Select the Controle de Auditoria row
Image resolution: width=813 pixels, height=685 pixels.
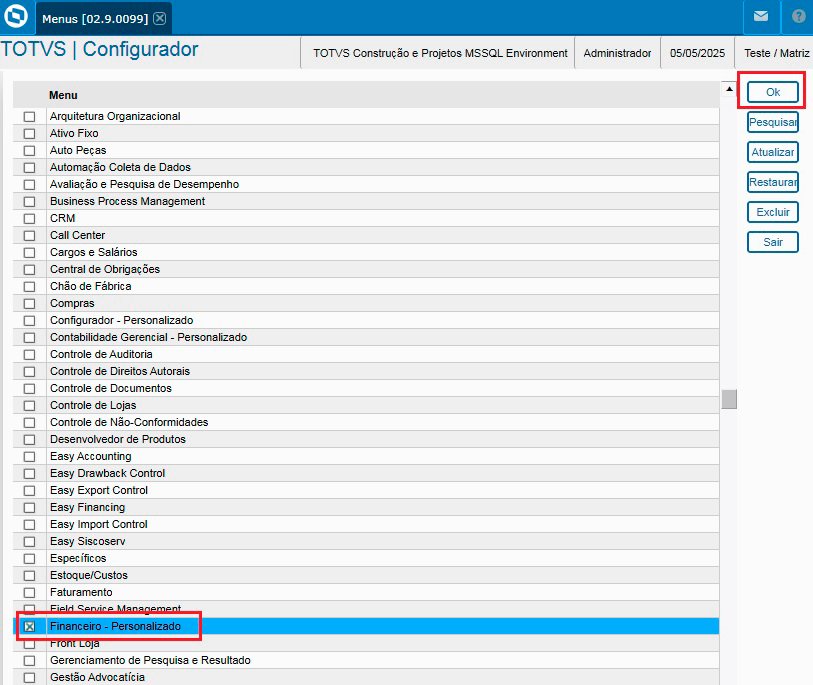coord(366,355)
